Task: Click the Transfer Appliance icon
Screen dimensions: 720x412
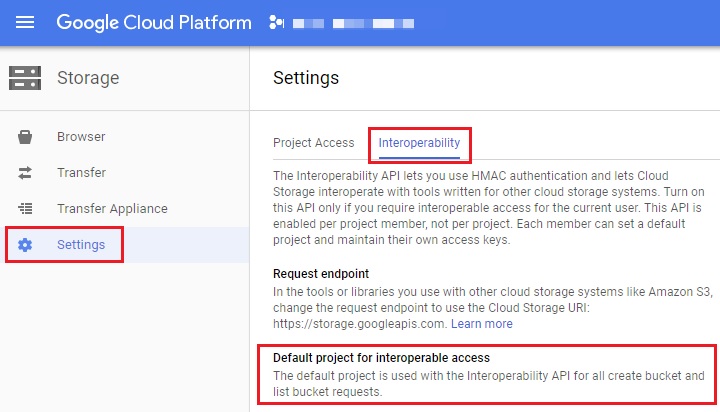Action: coord(26,209)
